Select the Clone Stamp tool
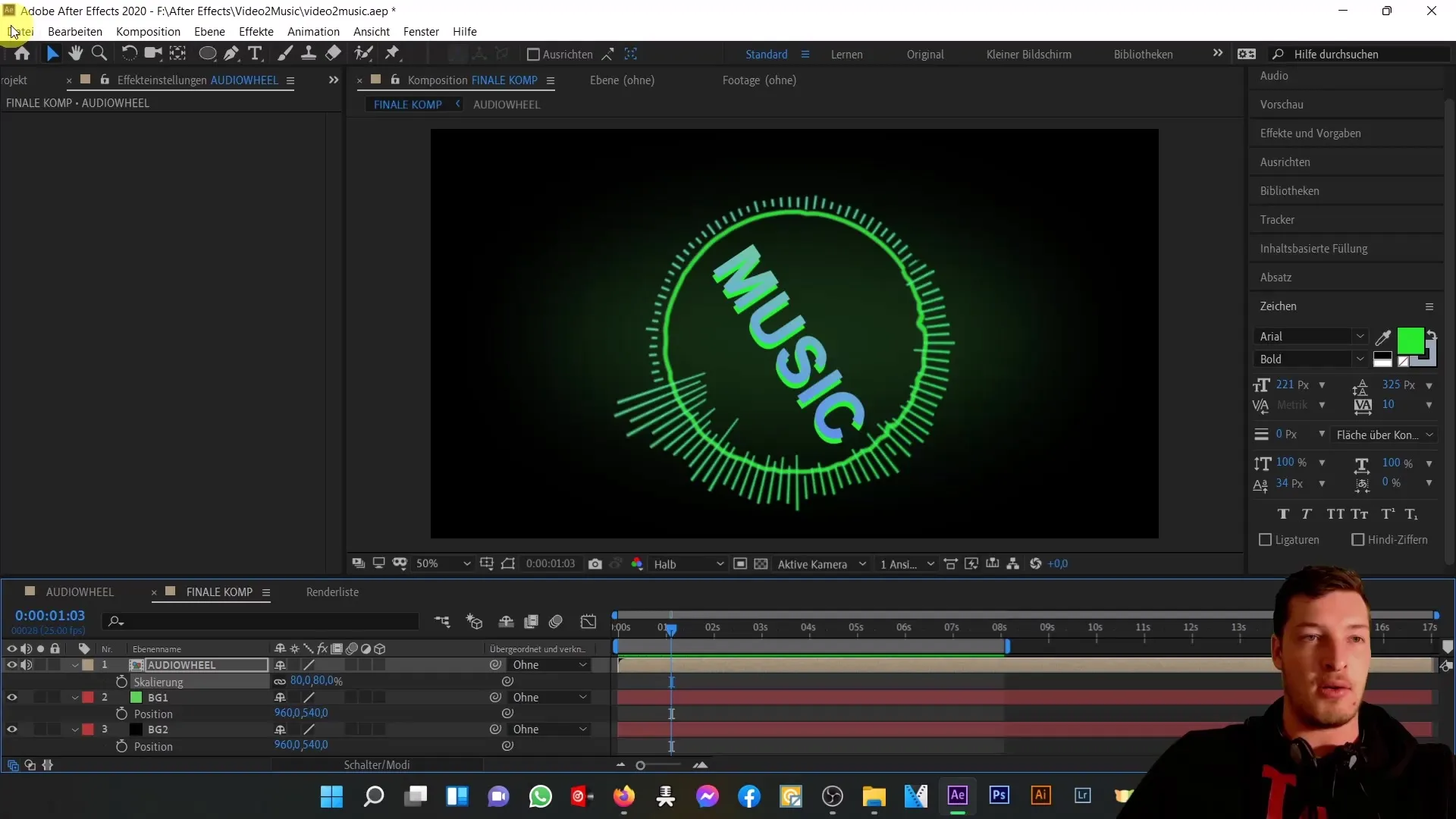 309,53
